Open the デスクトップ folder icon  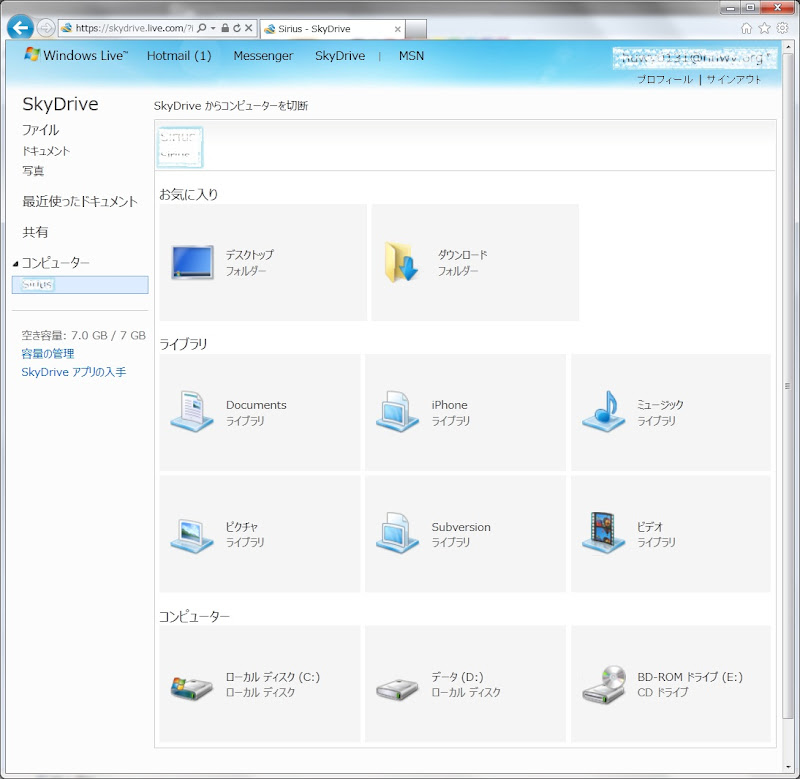[192, 262]
